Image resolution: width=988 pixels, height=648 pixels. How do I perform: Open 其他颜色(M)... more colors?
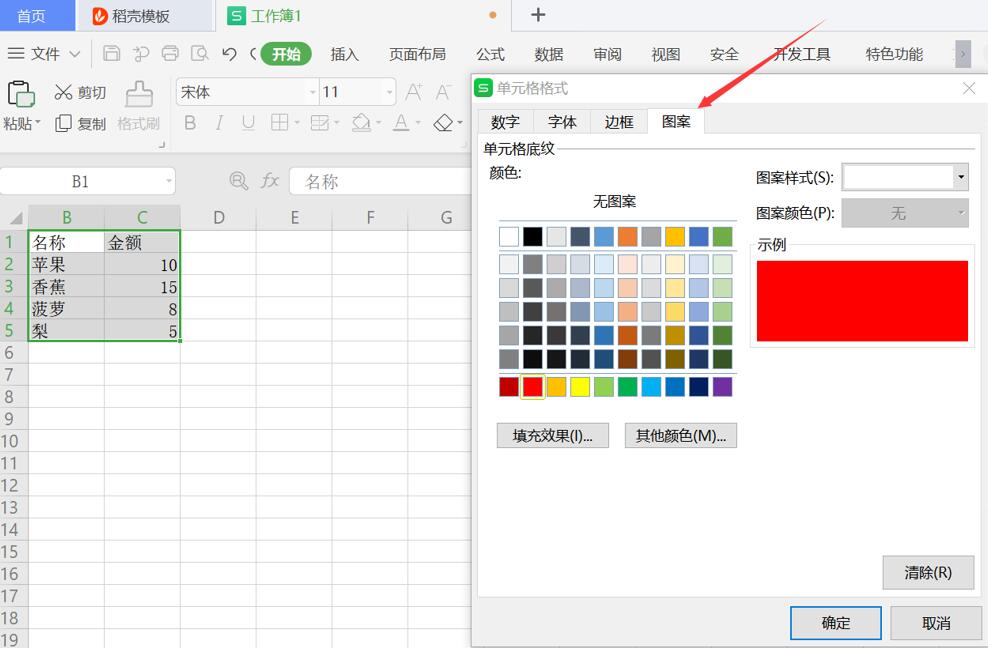681,436
